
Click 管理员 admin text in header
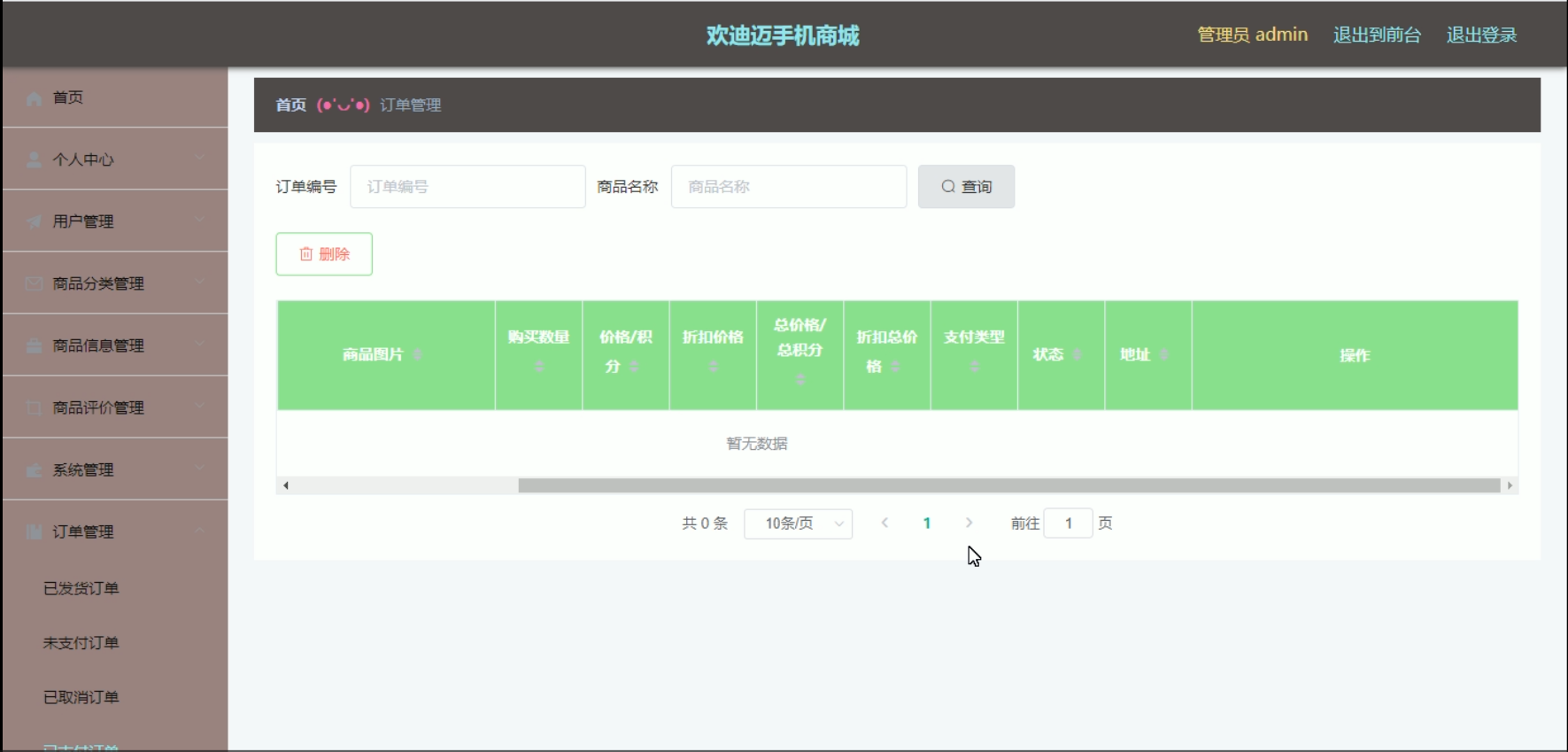[x=1252, y=35]
